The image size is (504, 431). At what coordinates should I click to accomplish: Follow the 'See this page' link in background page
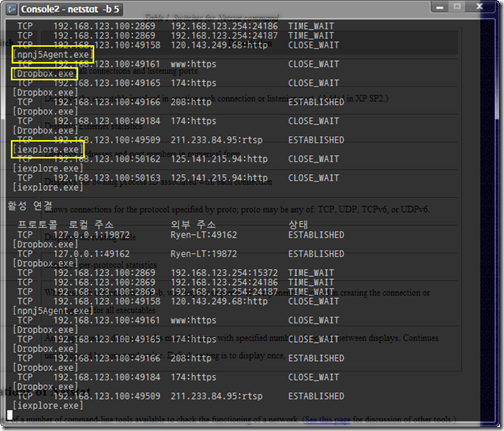(327, 419)
